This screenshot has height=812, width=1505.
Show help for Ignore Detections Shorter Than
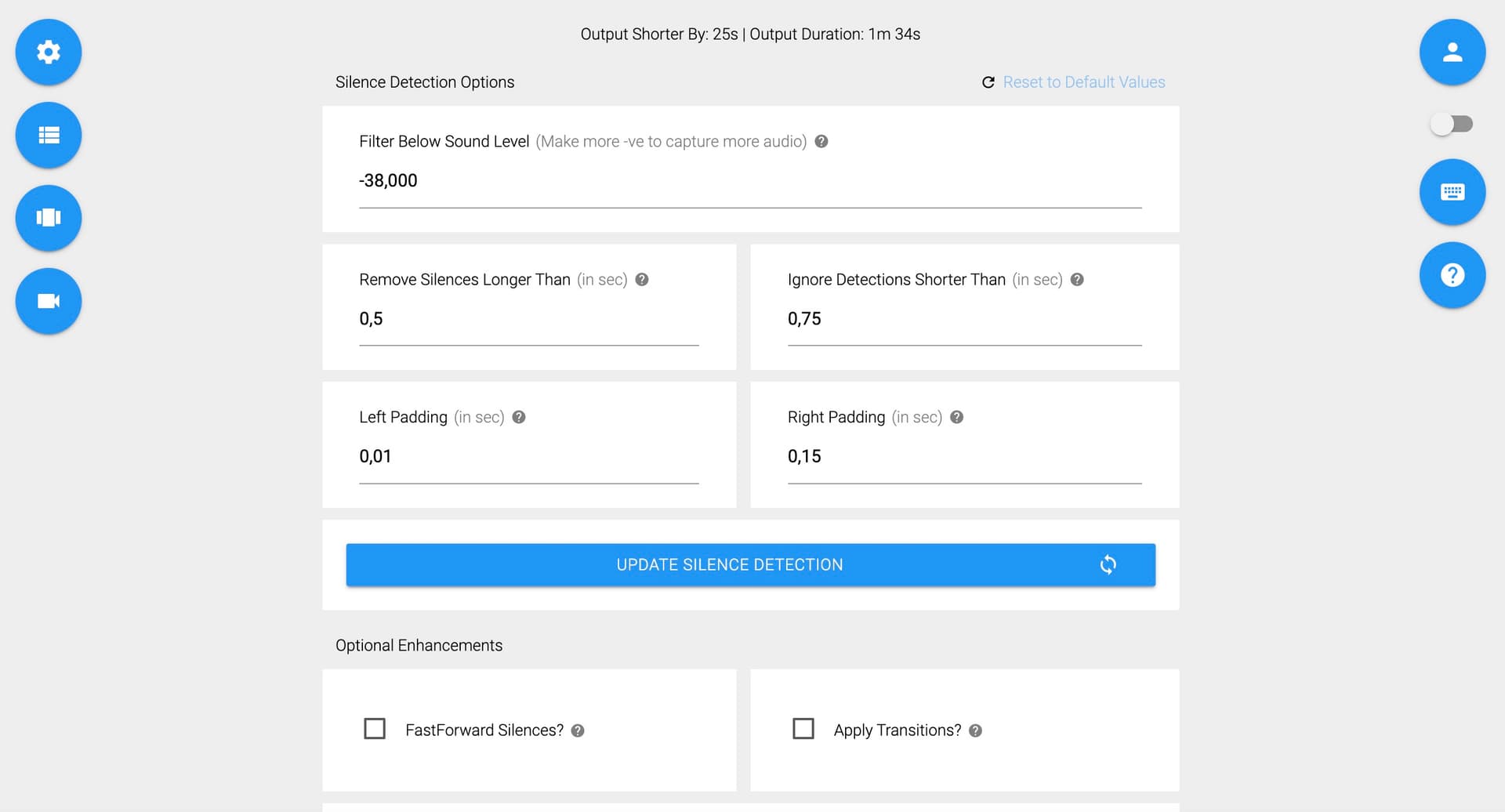1077,280
